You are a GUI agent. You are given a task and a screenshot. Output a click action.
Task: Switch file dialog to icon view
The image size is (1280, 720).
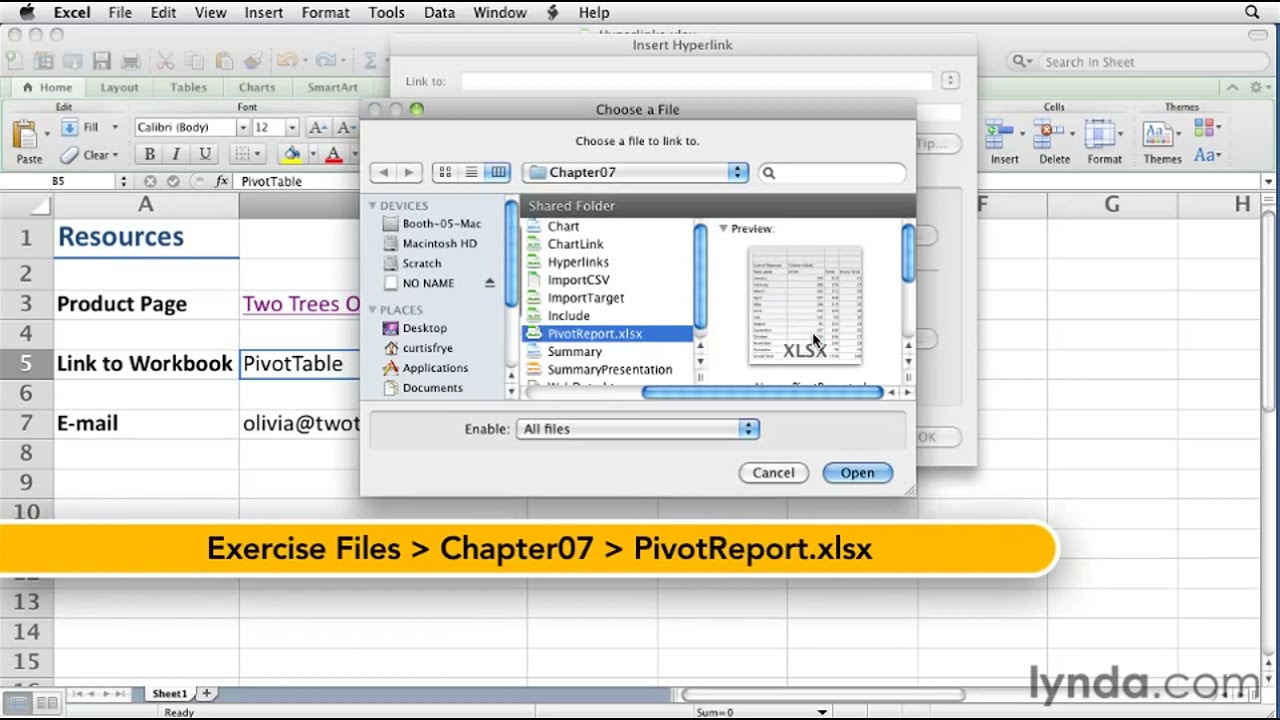tap(445, 173)
